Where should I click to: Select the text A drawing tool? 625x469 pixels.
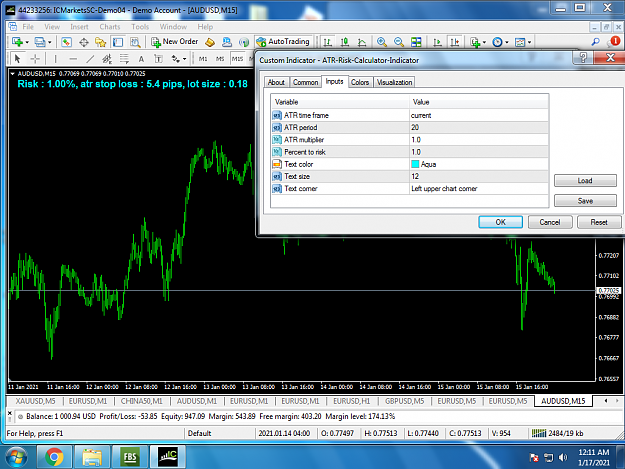[141, 59]
